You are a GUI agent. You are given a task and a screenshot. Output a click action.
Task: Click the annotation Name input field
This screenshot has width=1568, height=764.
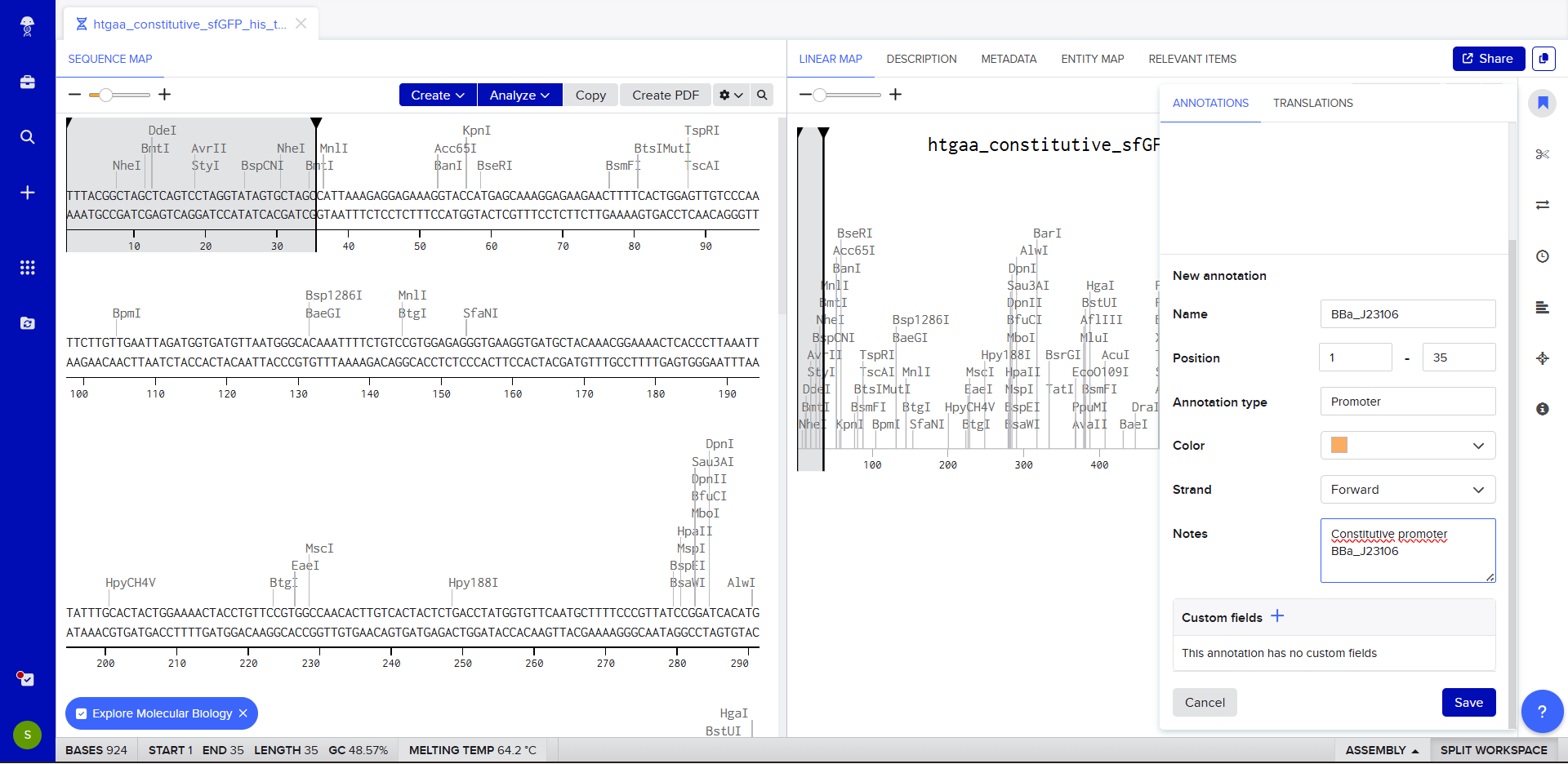[1407, 314]
